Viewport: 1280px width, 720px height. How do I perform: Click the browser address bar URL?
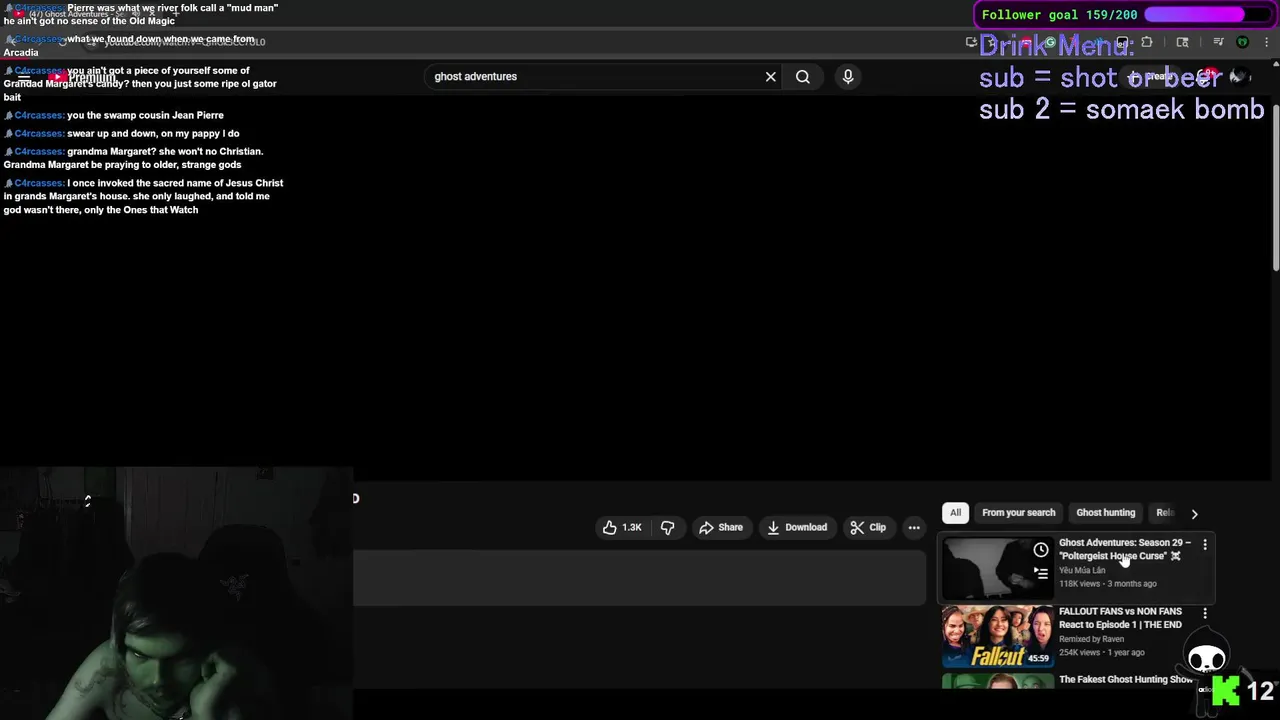[x=185, y=42]
